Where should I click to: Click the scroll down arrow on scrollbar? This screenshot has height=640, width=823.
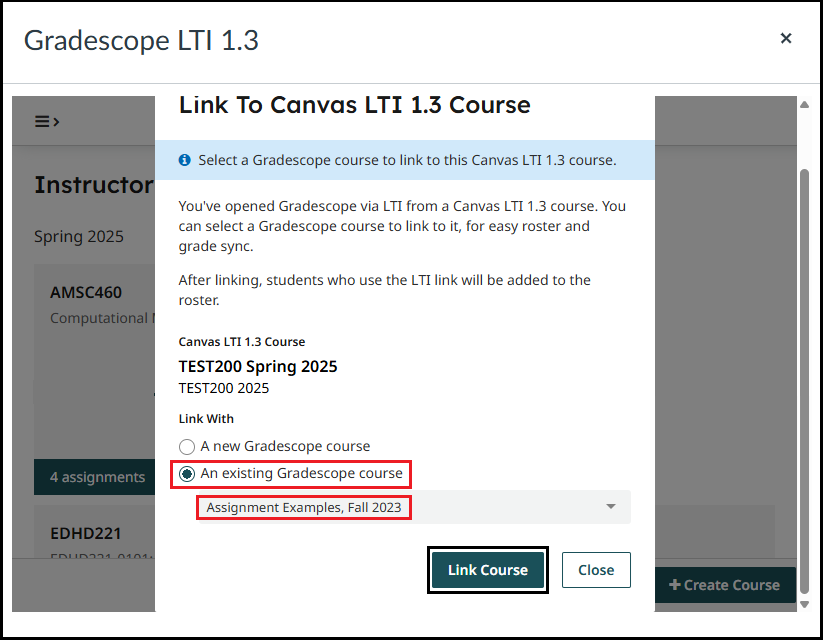pyautogui.click(x=804, y=604)
